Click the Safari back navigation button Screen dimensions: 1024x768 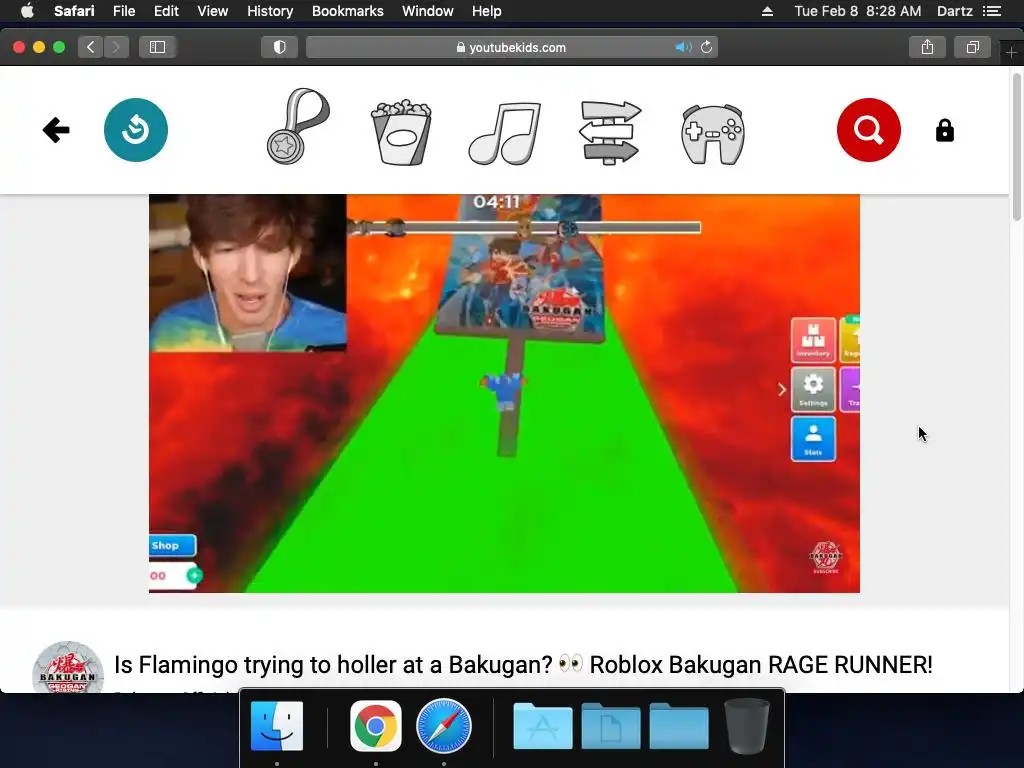90,47
